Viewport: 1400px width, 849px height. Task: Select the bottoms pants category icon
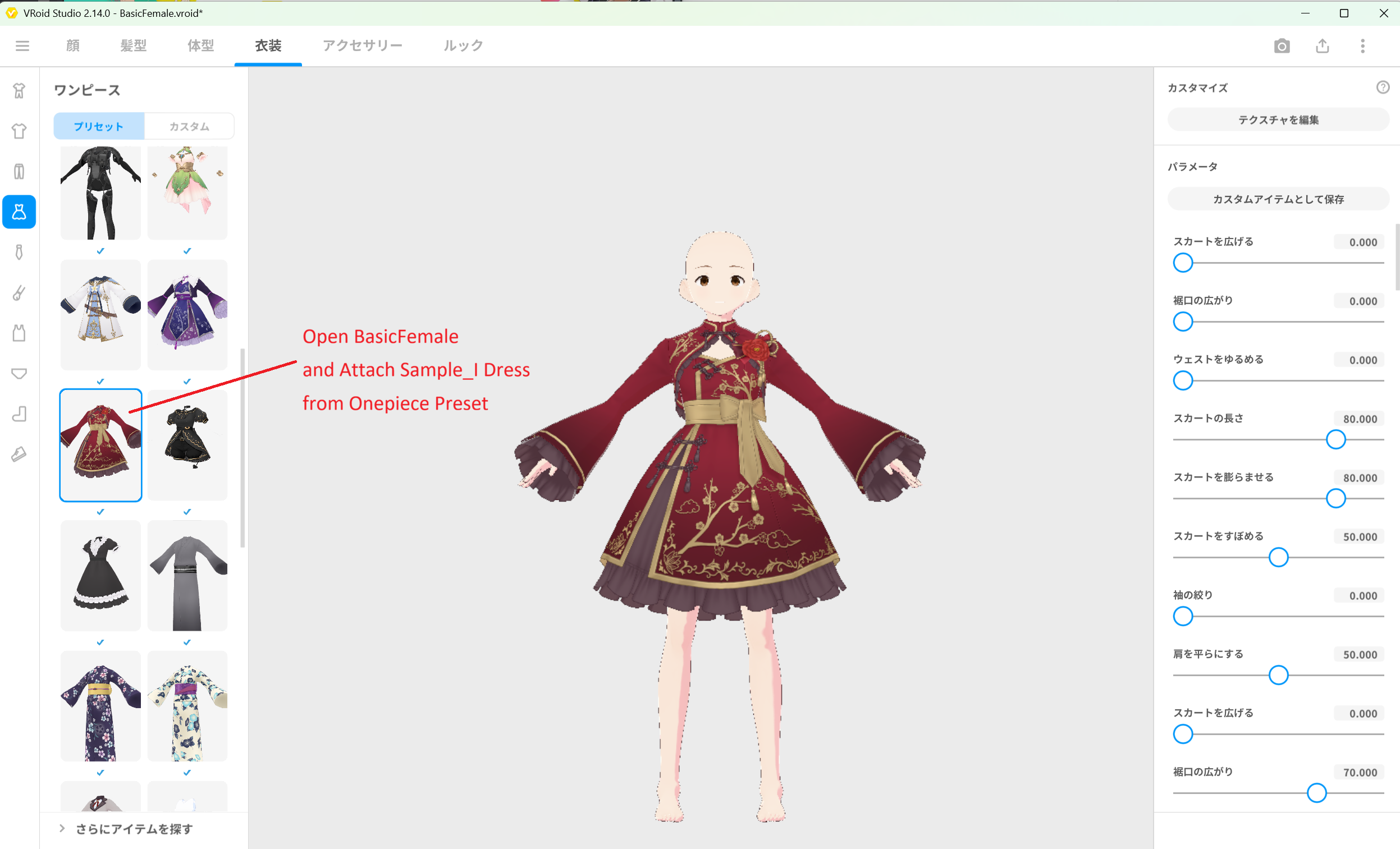coord(19,172)
